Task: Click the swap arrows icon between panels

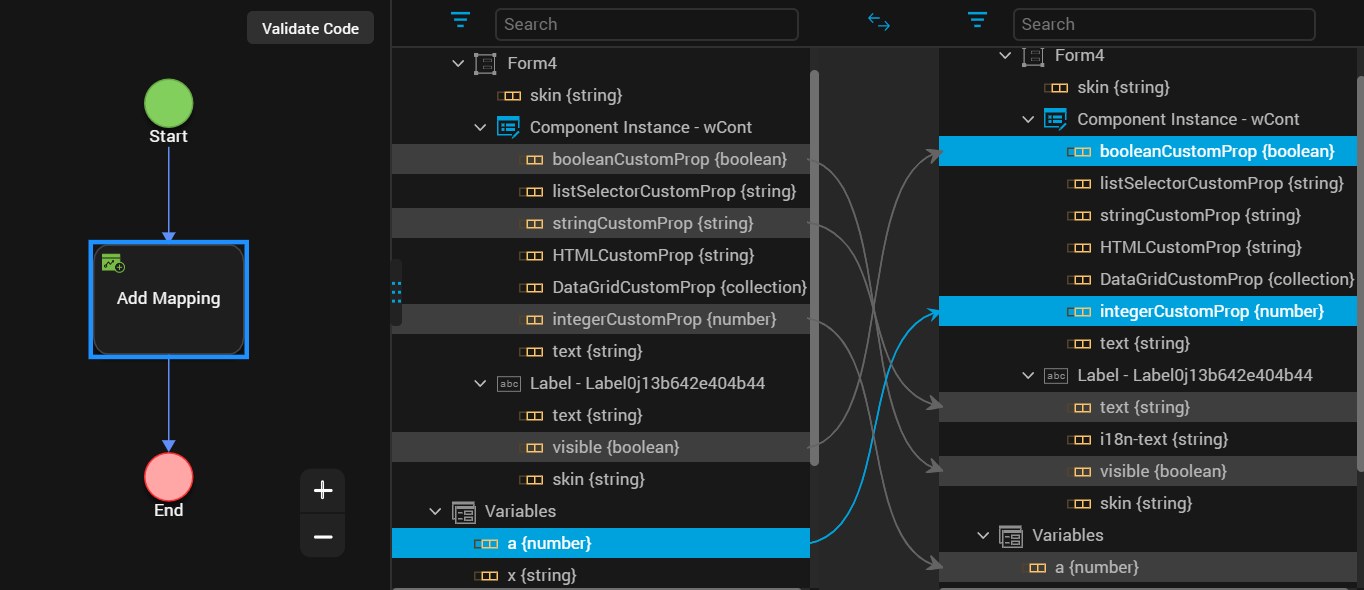Action: point(879,22)
